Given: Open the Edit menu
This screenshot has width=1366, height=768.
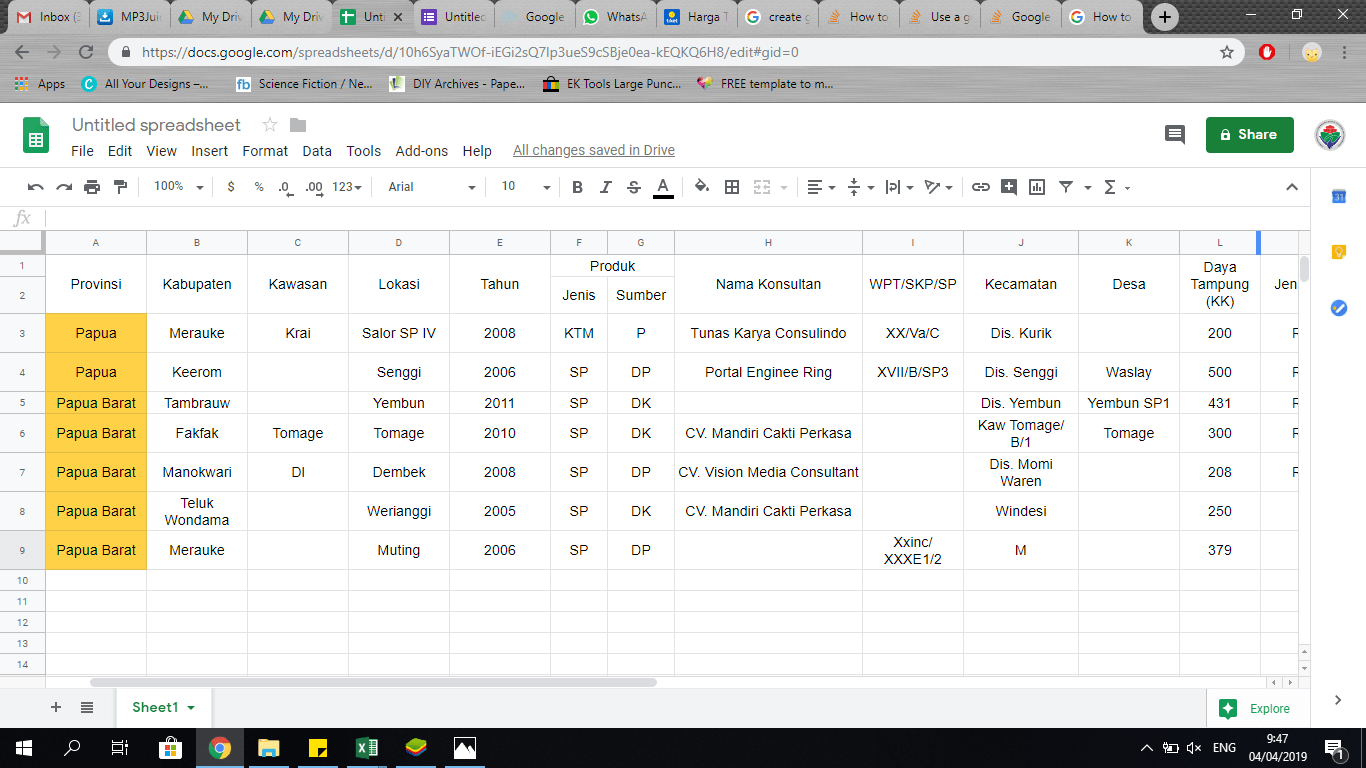Looking at the screenshot, I should (120, 151).
